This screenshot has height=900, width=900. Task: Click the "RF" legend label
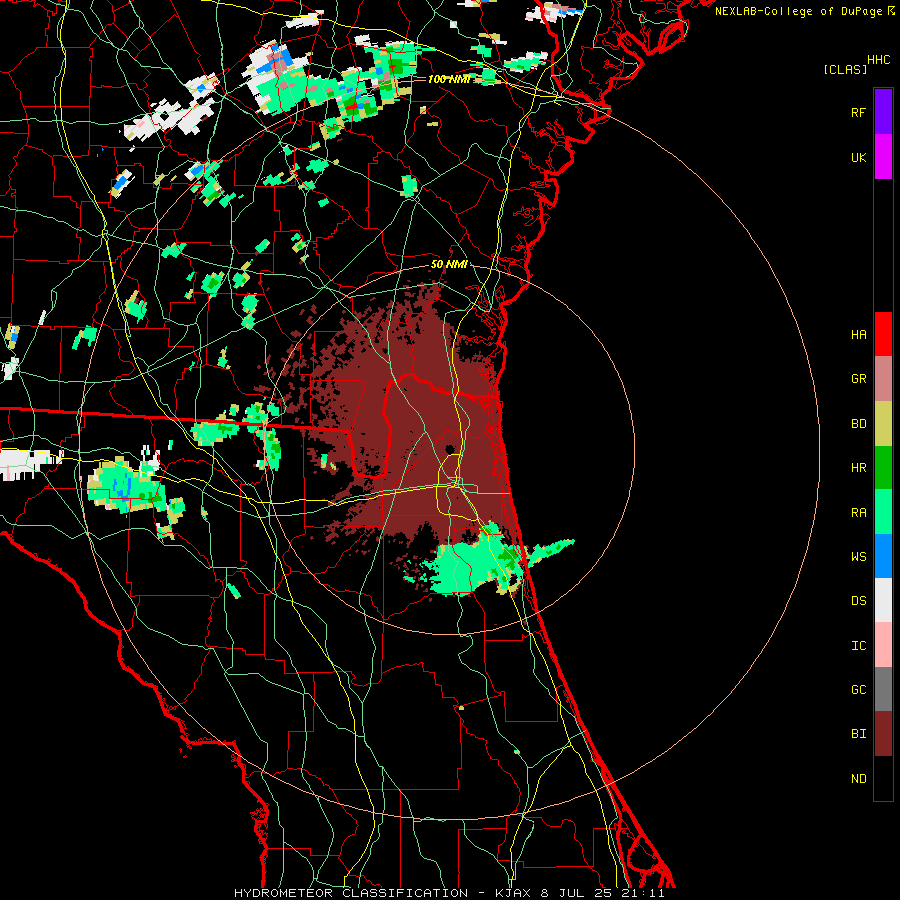click(858, 112)
